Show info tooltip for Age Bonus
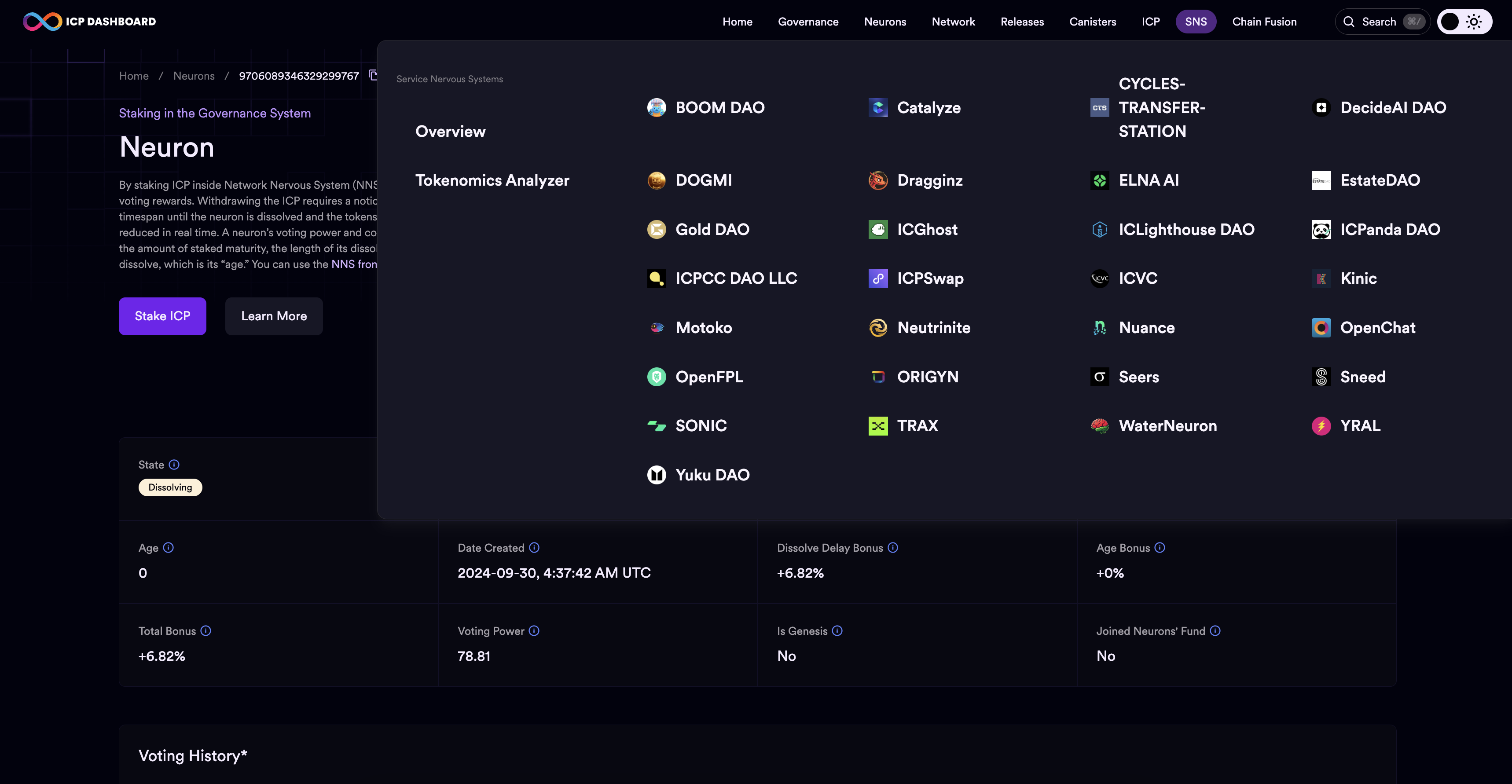1512x784 pixels. 1160,547
